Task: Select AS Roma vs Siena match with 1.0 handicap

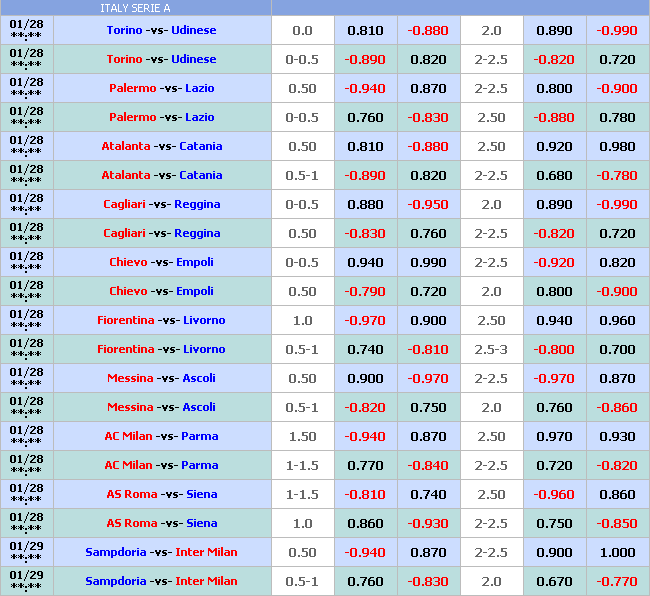Action: point(161,523)
